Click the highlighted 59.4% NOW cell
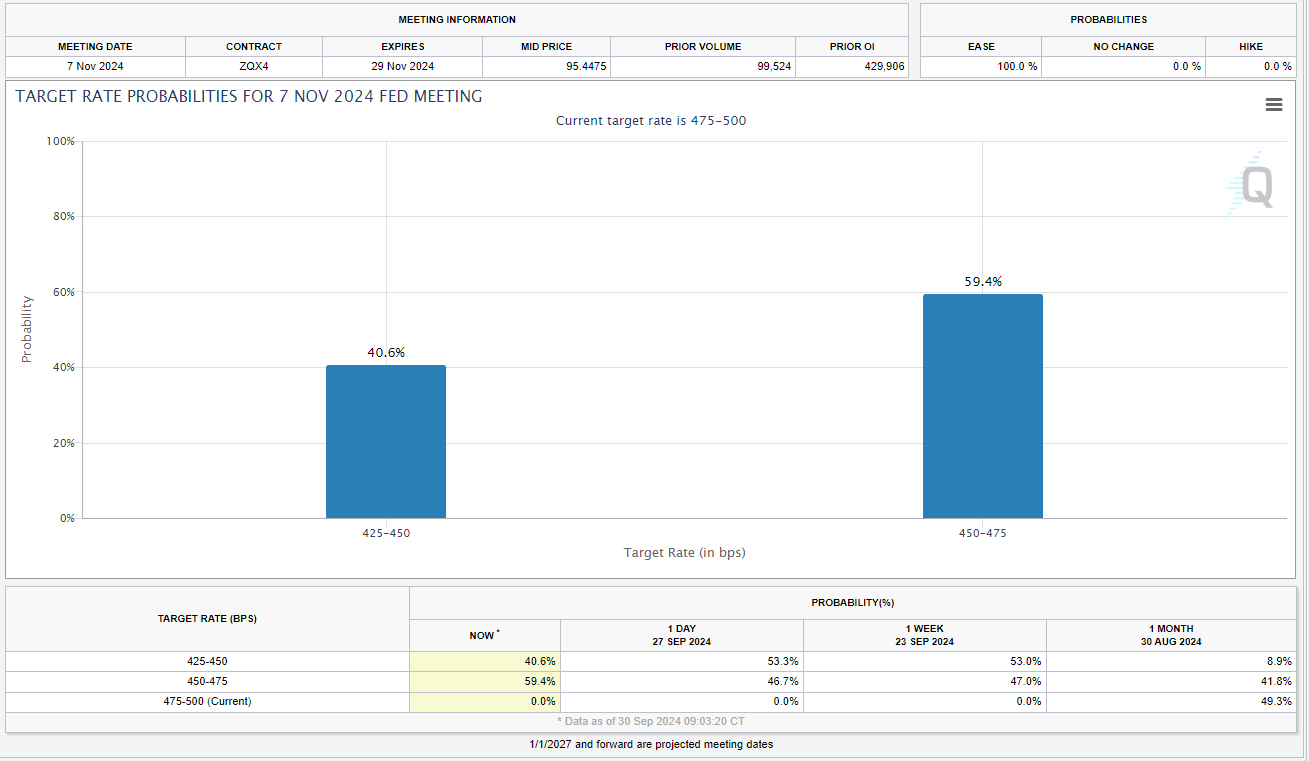 pos(485,681)
